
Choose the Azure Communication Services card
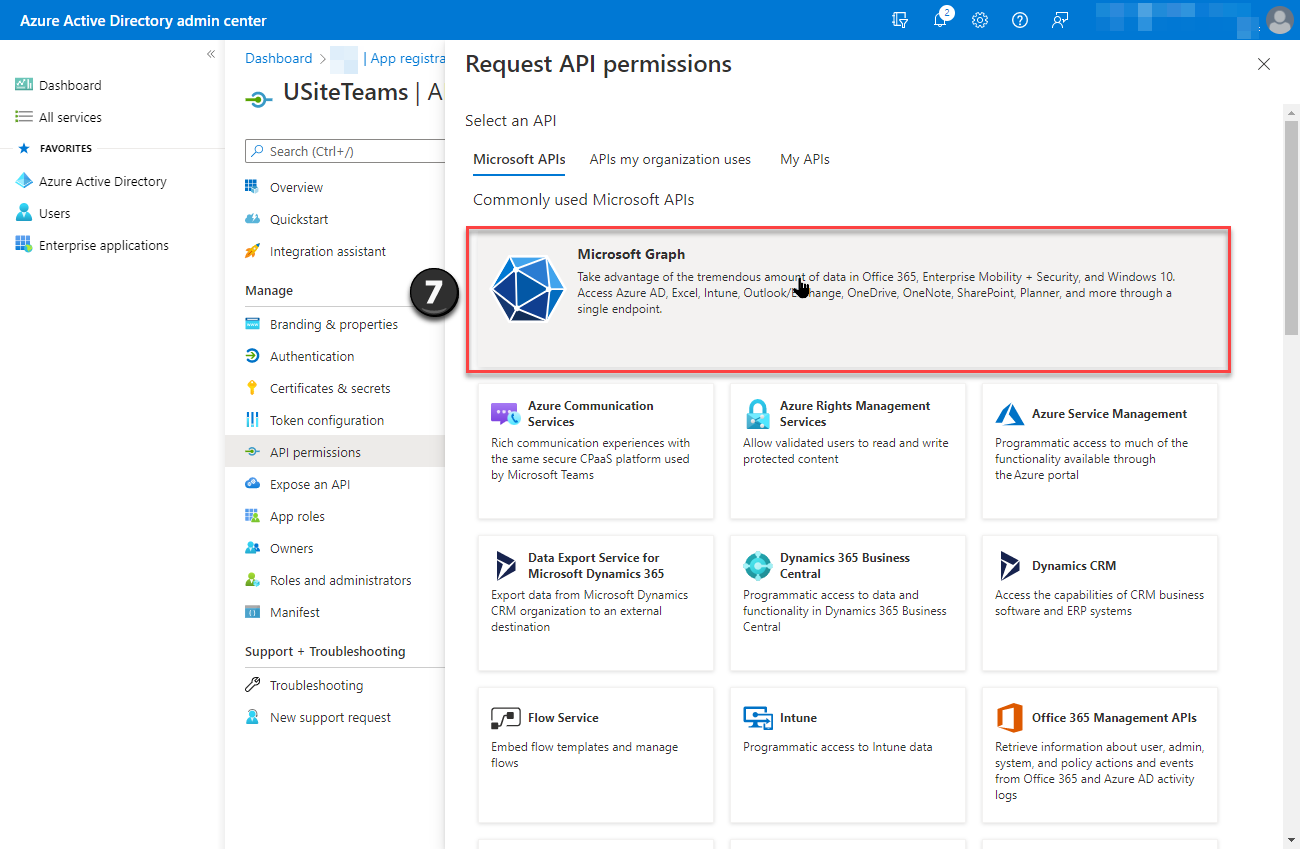tap(596, 451)
